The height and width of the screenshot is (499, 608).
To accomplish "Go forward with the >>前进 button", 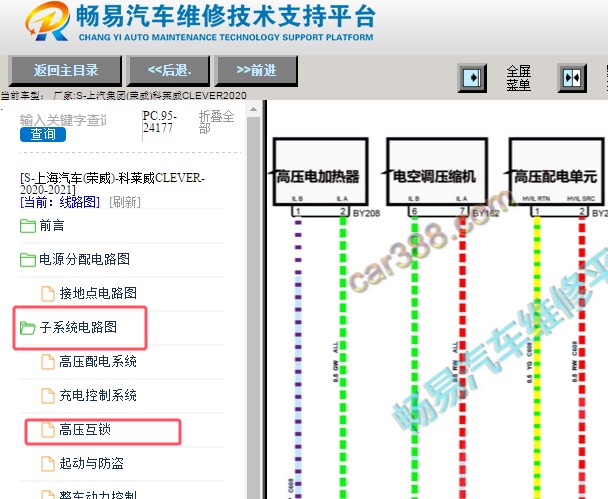I will click(256, 71).
